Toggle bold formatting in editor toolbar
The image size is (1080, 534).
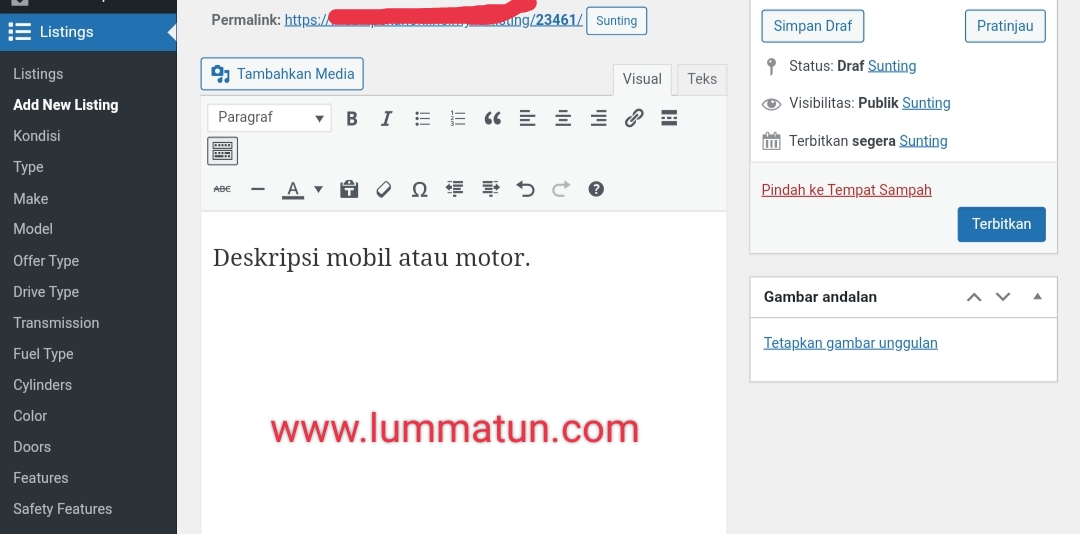click(x=351, y=119)
